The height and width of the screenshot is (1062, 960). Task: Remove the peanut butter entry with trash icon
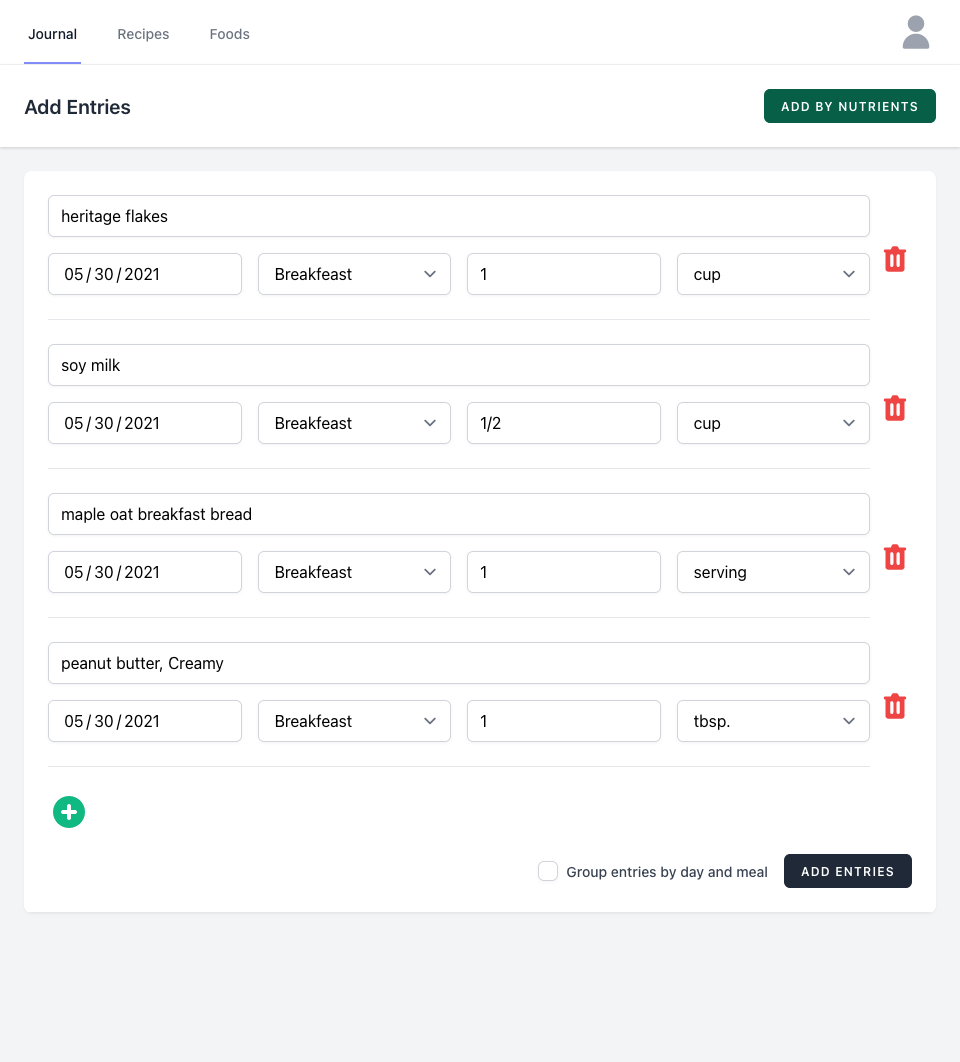895,707
